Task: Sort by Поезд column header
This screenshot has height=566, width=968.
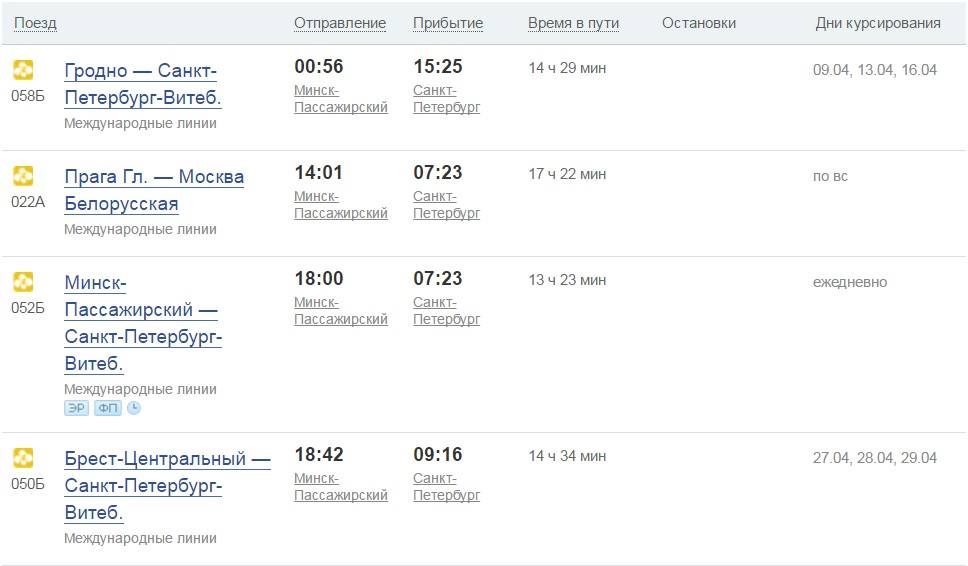Action: pos(35,23)
